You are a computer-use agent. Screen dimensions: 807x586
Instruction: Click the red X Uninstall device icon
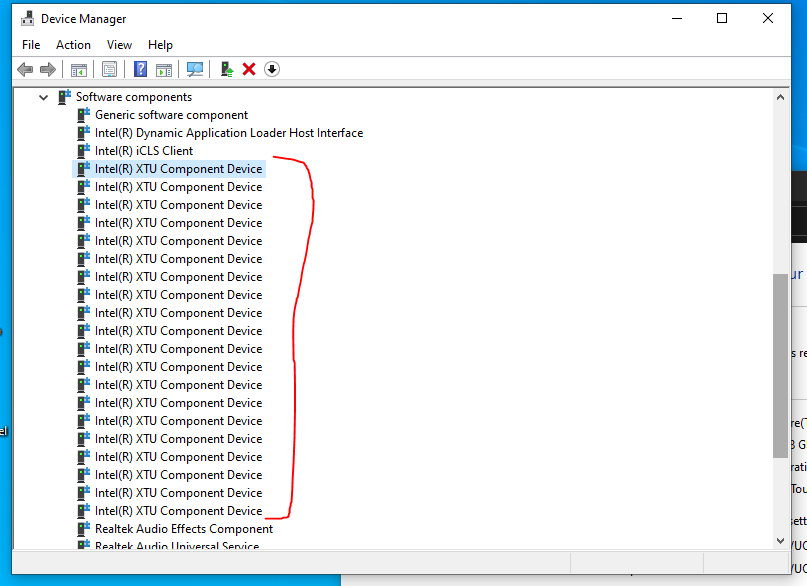[x=249, y=69]
